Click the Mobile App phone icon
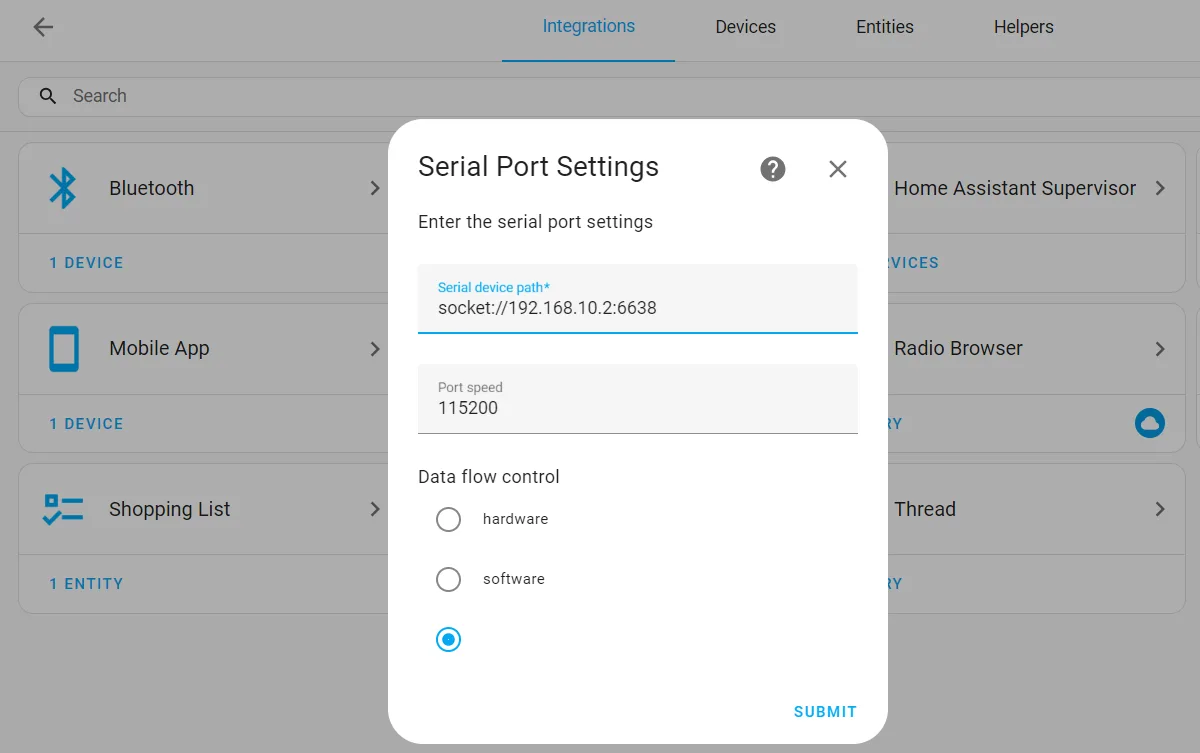 pos(63,349)
